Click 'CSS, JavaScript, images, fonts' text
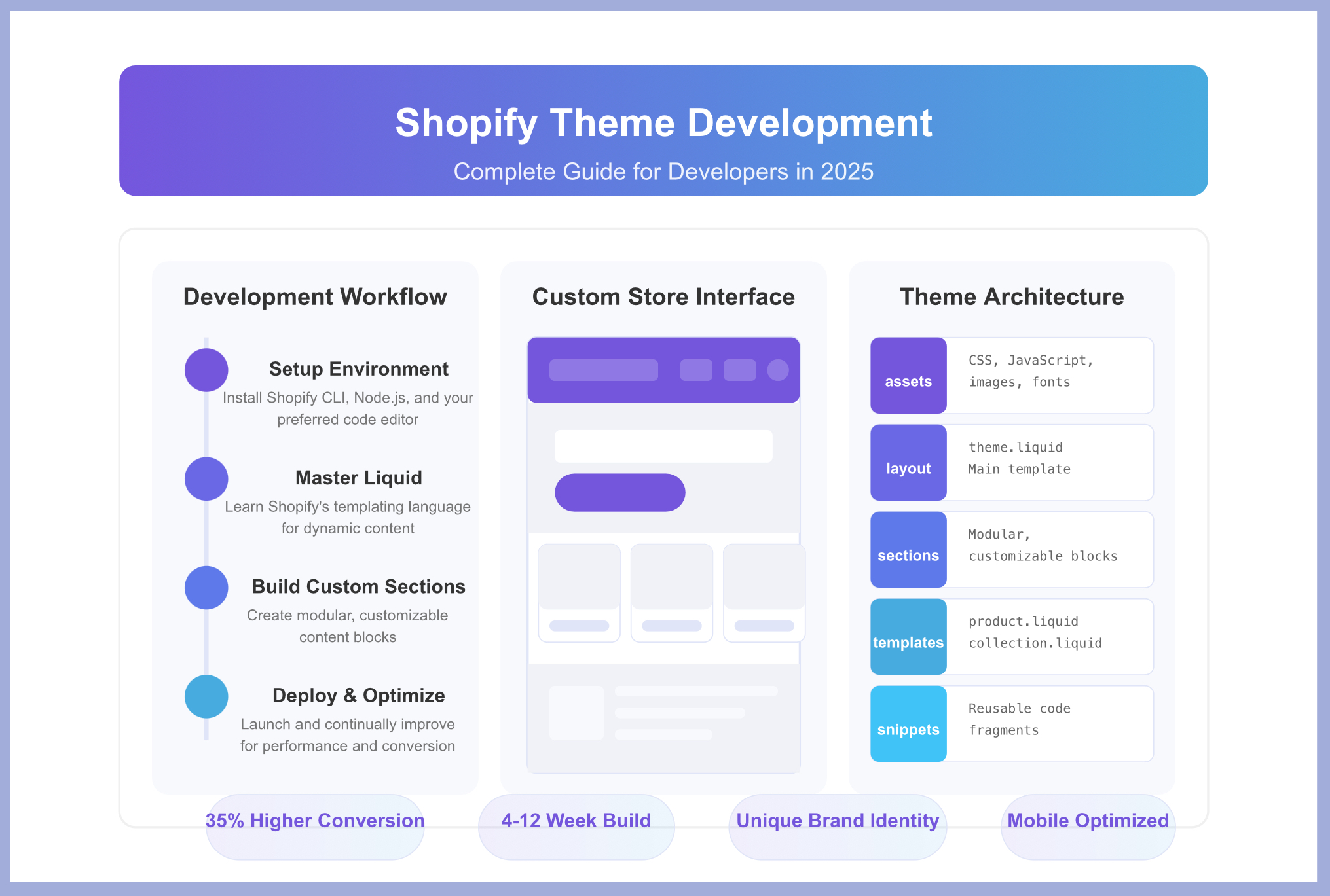The height and width of the screenshot is (896, 1330). pyautogui.click(x=1031, y=371)
